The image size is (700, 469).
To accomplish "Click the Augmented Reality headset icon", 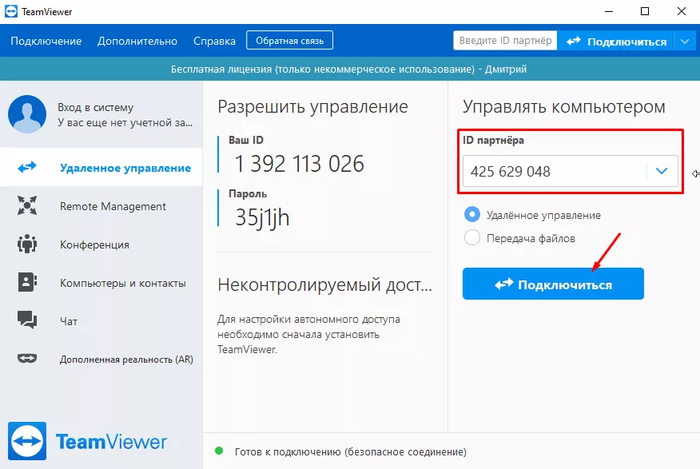I will [27, 359].
